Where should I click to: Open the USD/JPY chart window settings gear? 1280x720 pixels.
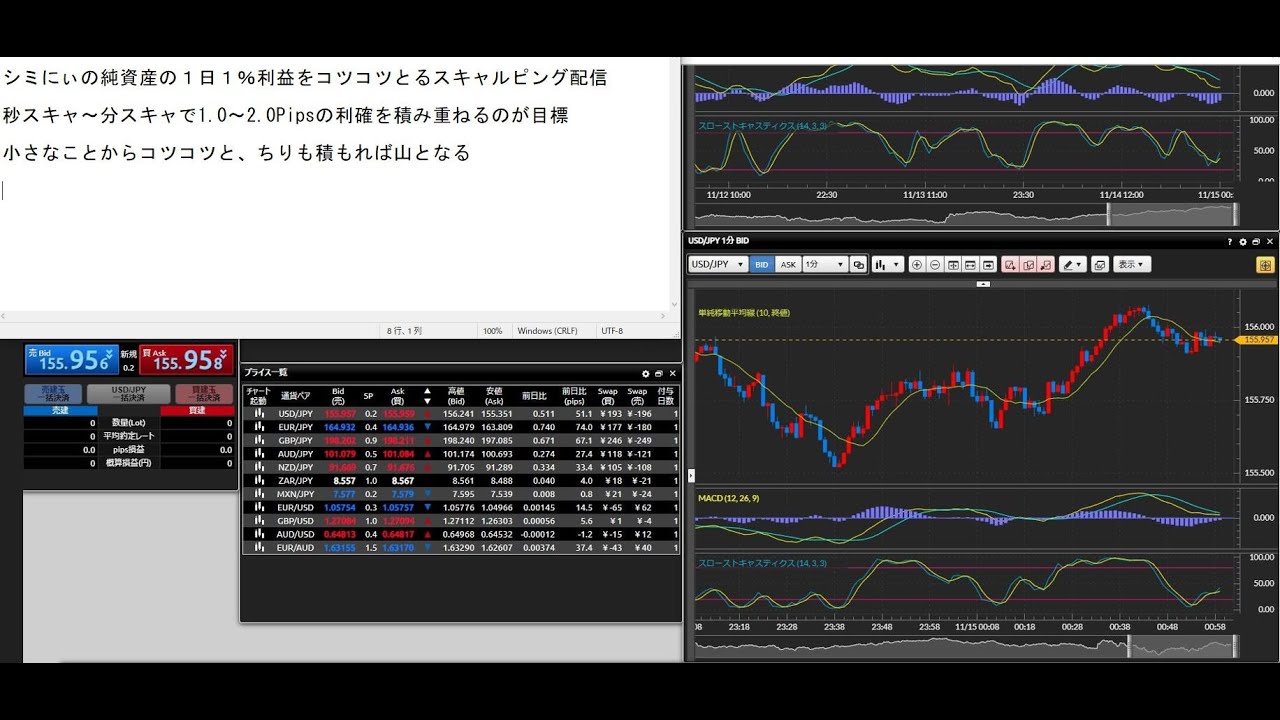pos(1243,241)
